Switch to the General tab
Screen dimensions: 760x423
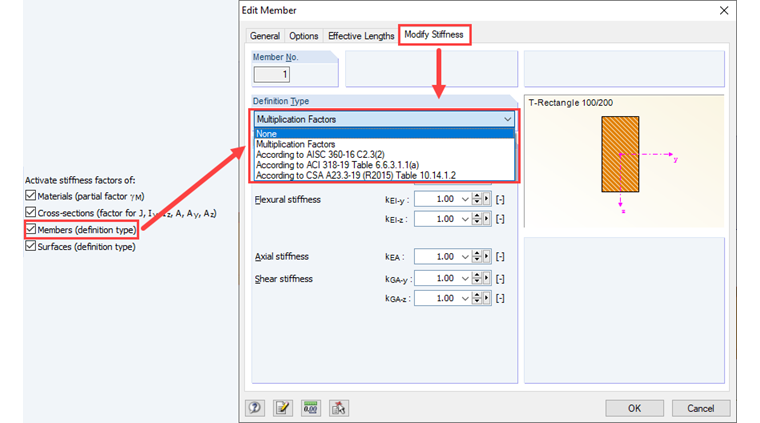click(265, 36)
